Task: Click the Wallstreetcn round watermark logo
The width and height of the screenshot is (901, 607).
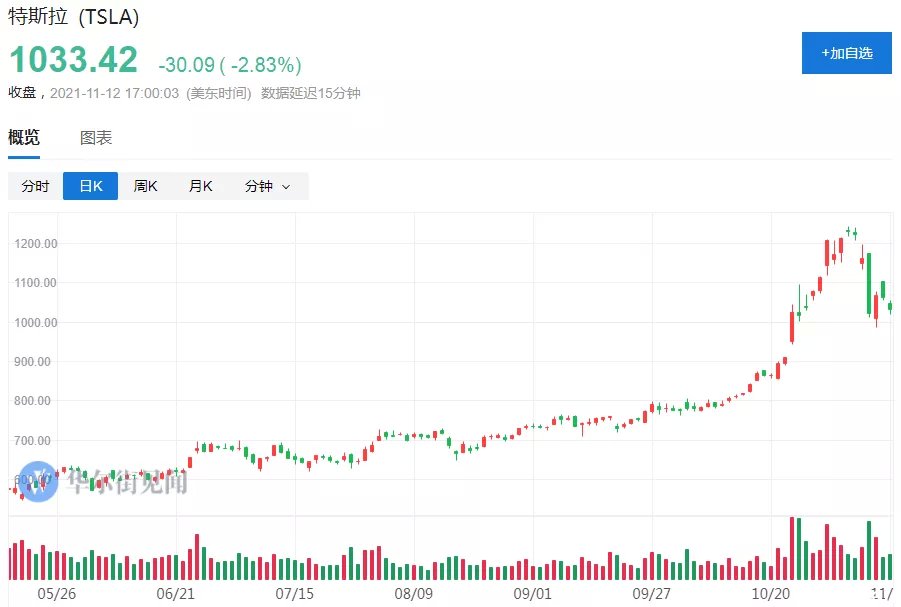Action: (38, 482)
